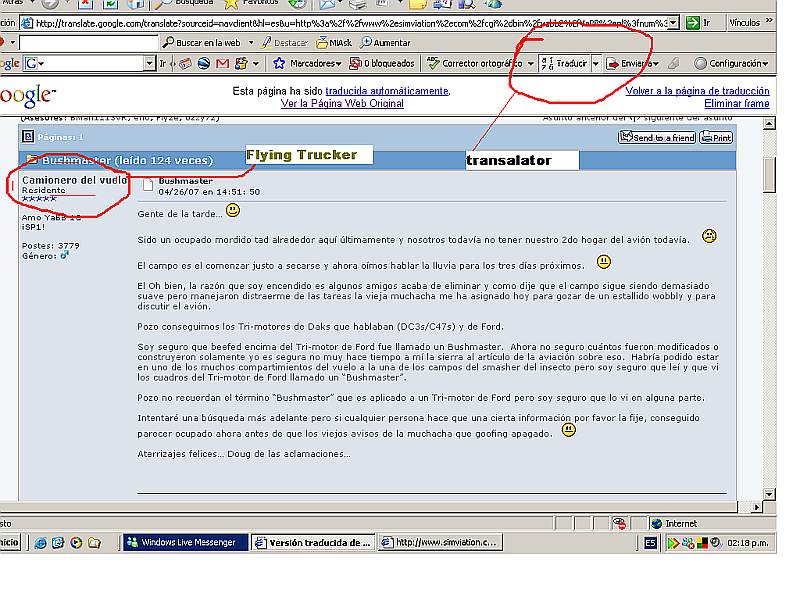Expand the Traducir dropdown arrow
The height and width of the screenshot is (600, 800).
(595, 64)
